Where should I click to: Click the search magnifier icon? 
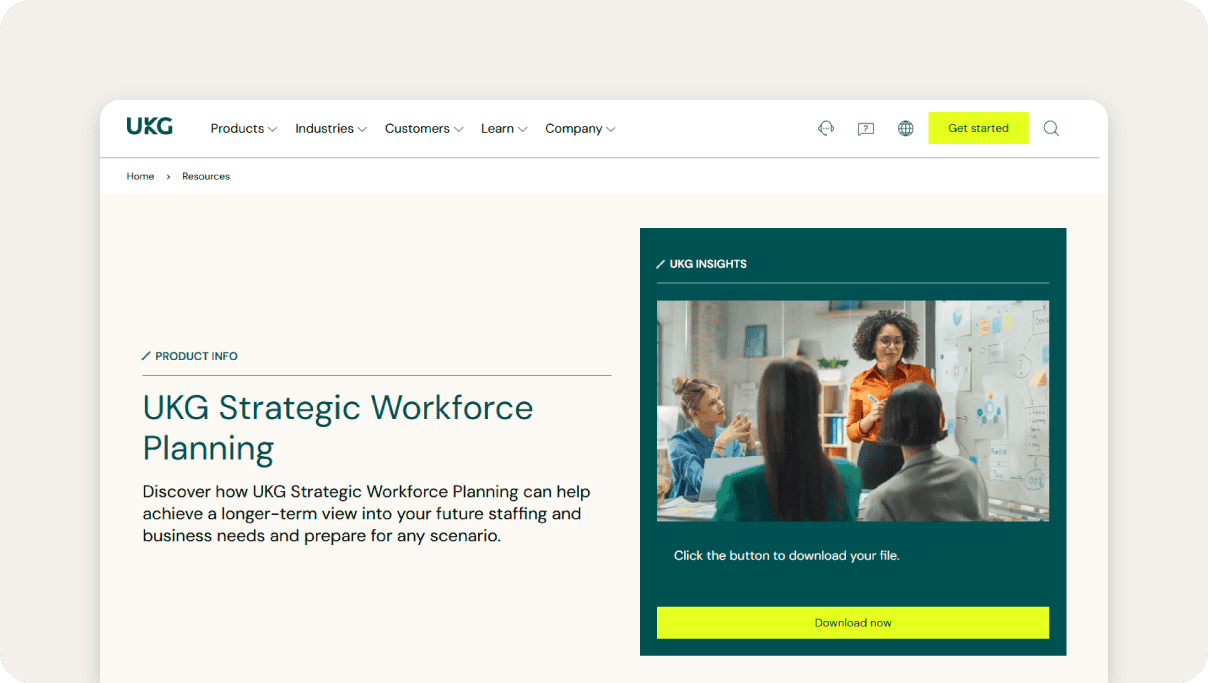1051,128
